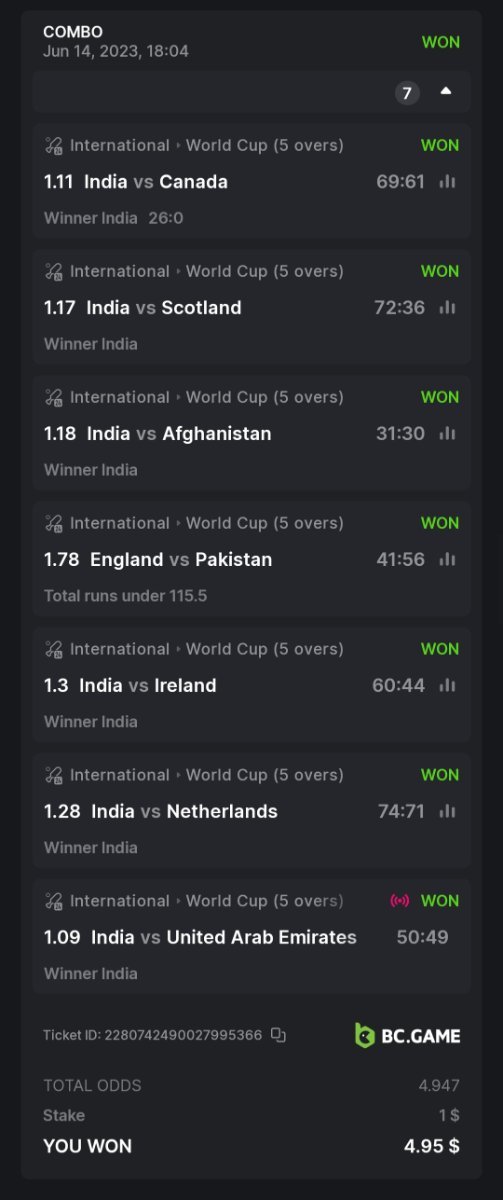Select the India vs Netherlands match title
Viewport: 503px width, 1200px height.
point(185,811)
